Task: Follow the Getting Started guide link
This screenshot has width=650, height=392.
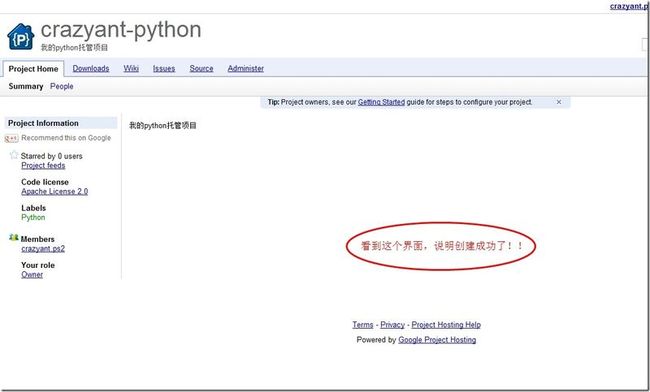Action: click(x=381, y=102)
